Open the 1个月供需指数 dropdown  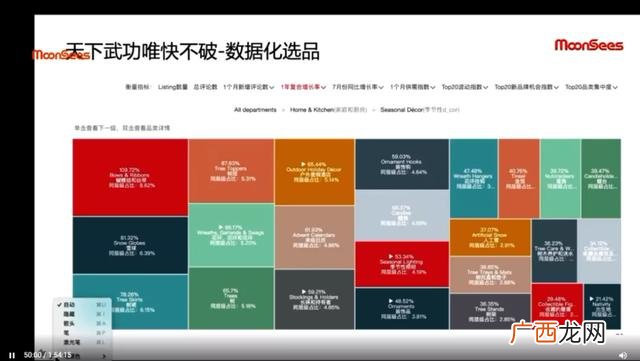(412, 87)
